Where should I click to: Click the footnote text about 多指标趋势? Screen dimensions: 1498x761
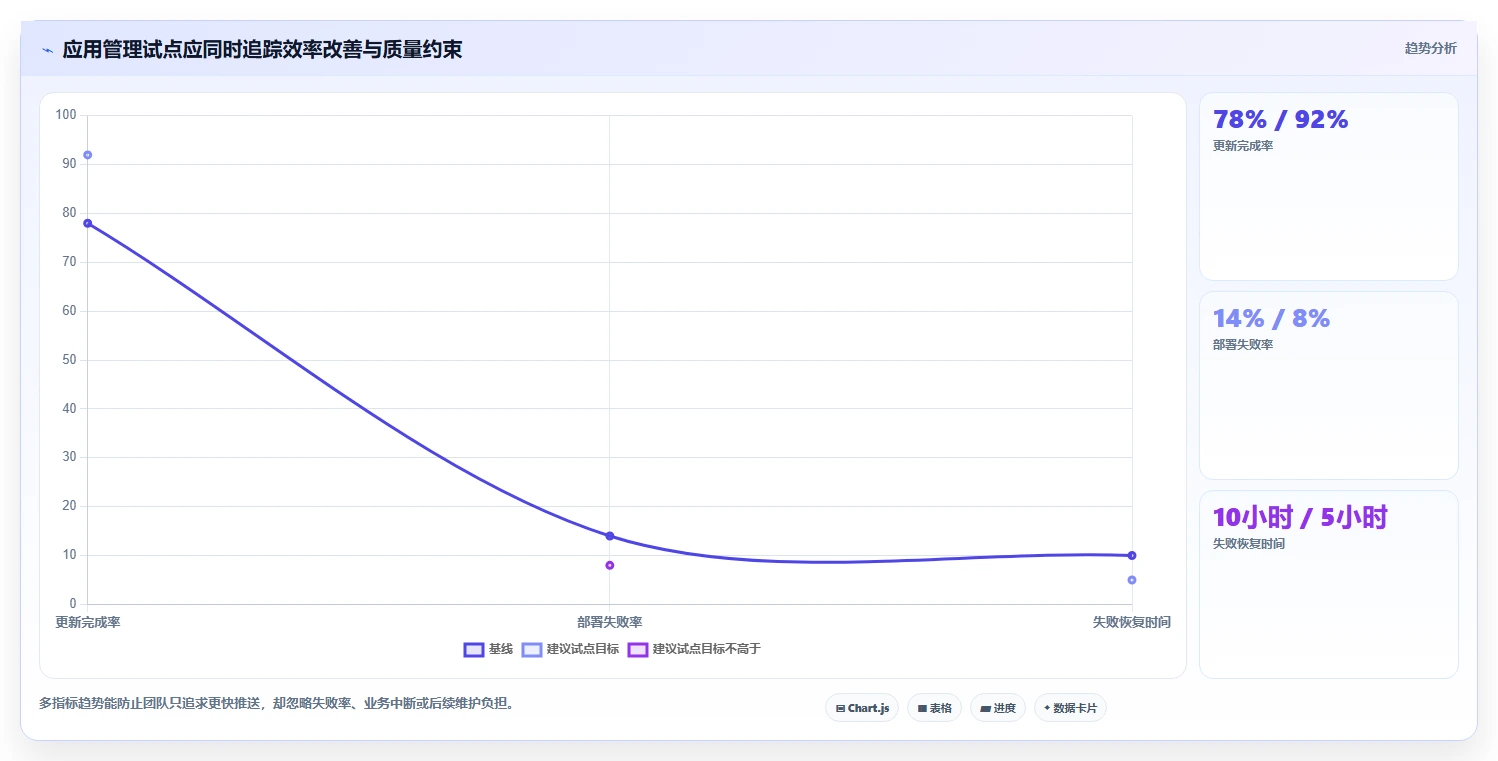[x=279, y=703]
